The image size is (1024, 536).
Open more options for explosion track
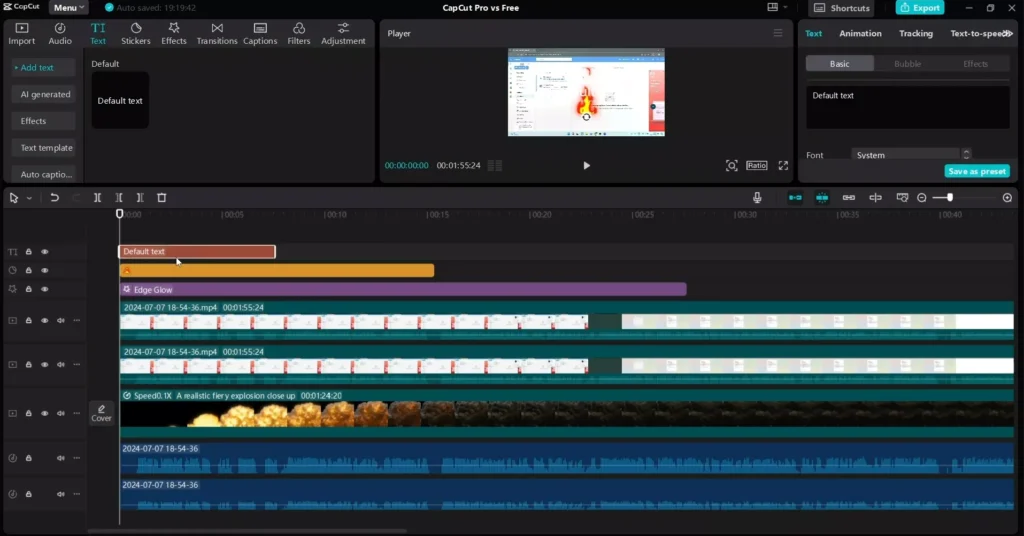click(x=76, y=413)
